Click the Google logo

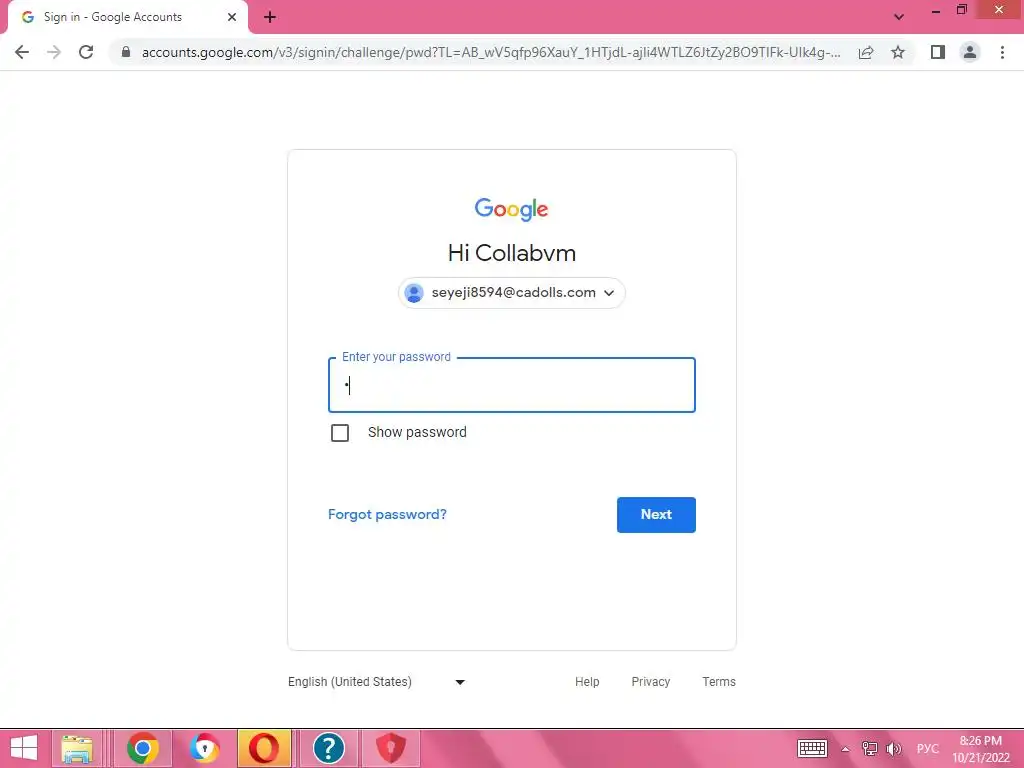click(x=511, y=209)
